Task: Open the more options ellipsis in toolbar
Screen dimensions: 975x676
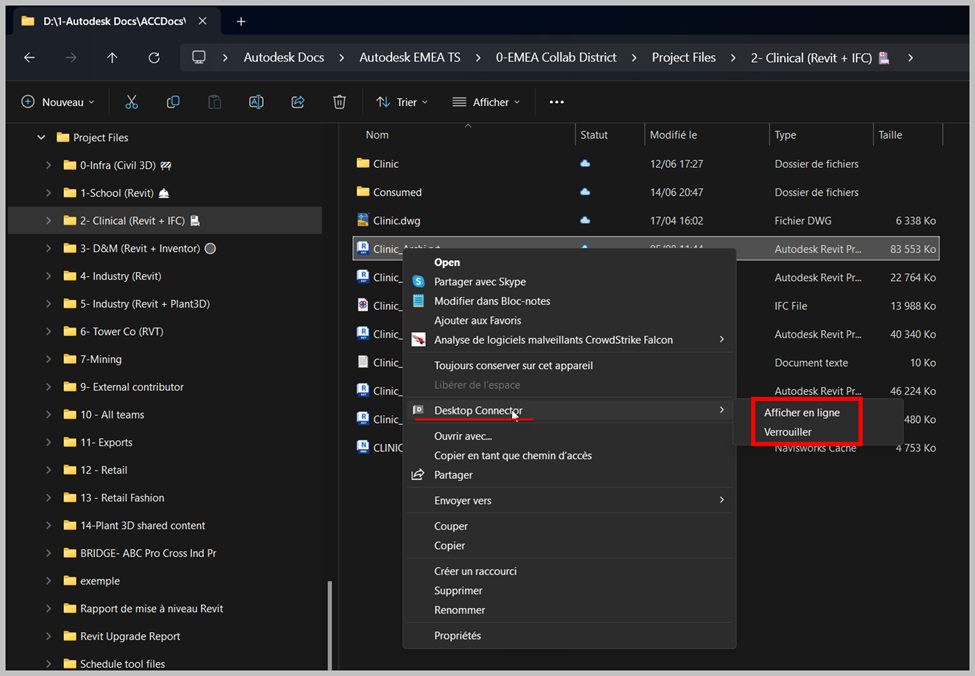Action: [x=557, y=102]
